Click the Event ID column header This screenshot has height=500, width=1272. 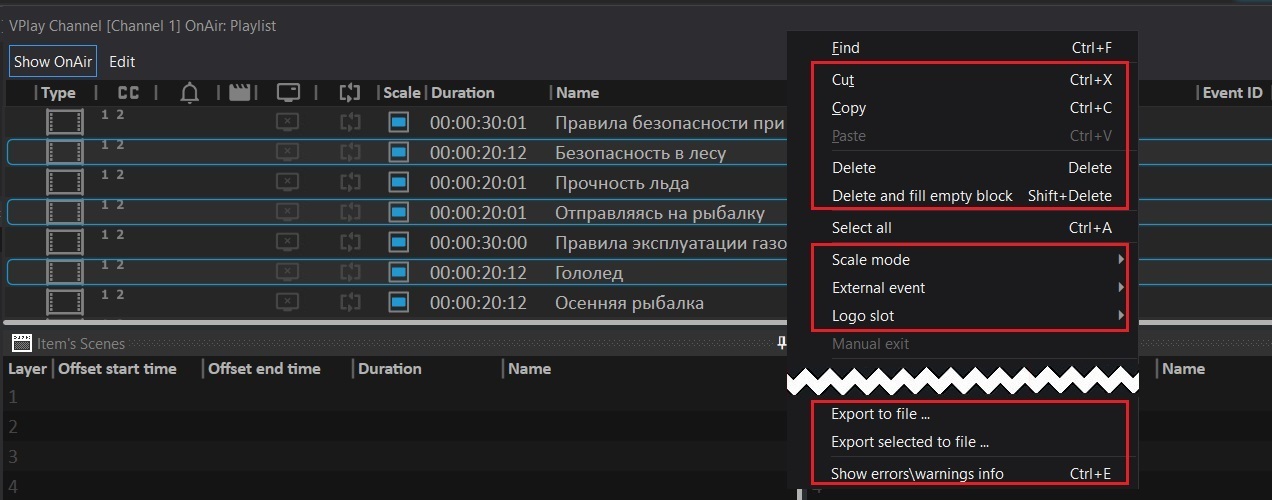1232,93
